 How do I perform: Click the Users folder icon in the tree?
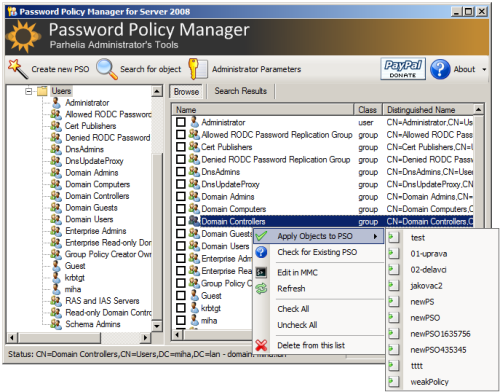click(42, 91)
